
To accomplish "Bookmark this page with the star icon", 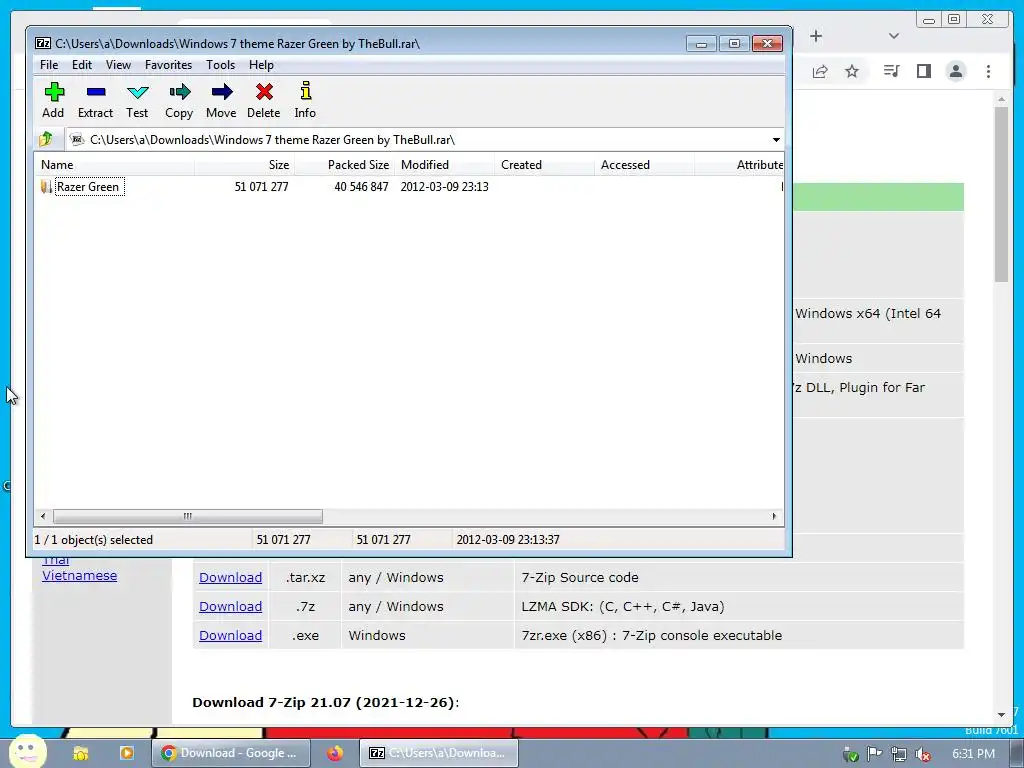I will coord(852,71).
